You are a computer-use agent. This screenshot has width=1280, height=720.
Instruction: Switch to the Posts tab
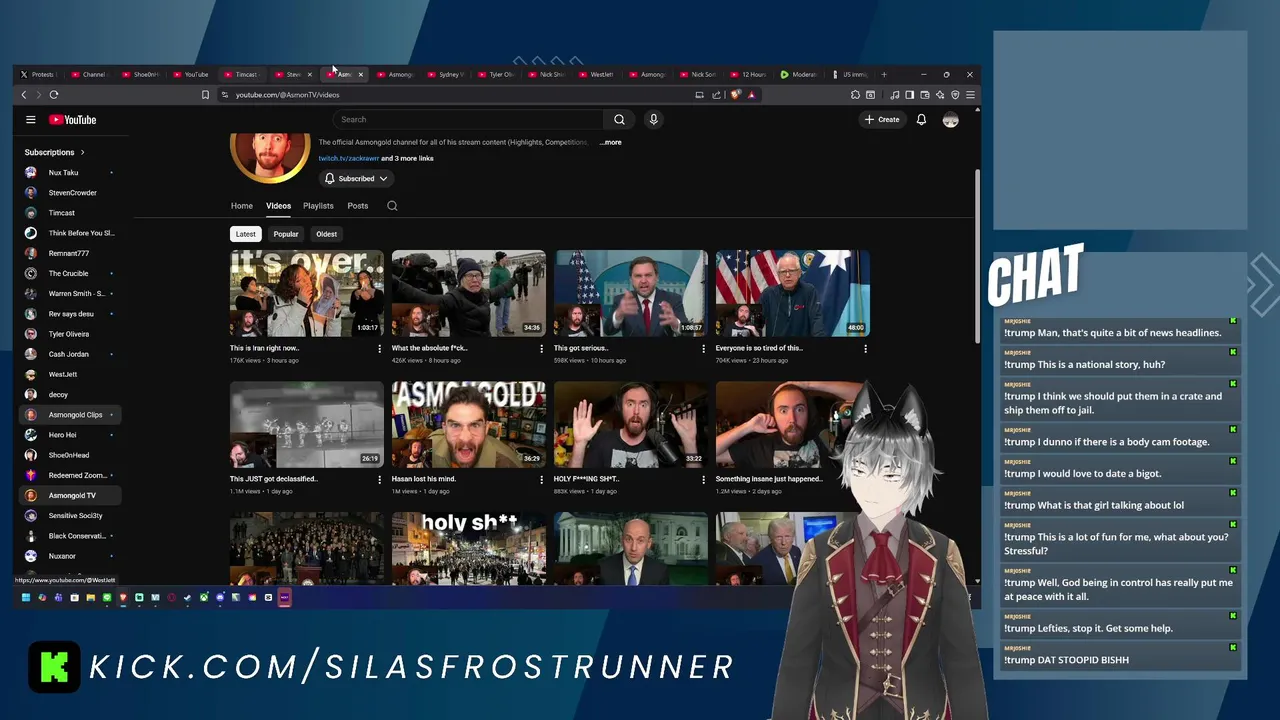tap(357, 206)
